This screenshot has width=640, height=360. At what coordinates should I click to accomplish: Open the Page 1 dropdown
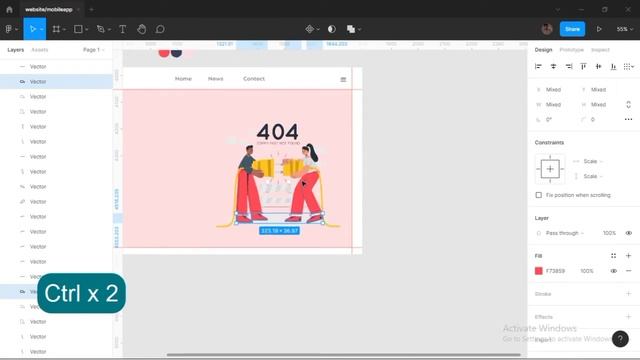[93, 49]
